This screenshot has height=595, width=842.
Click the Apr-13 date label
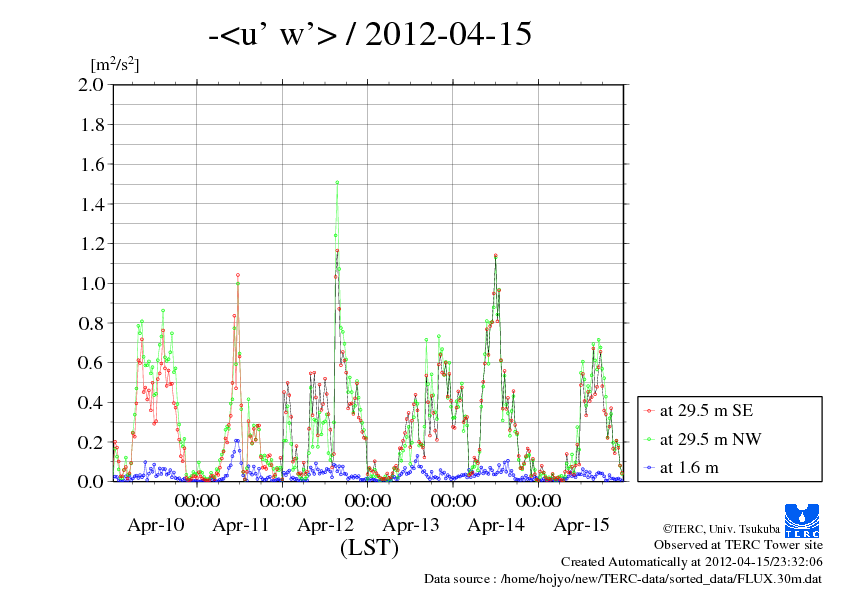[411, 525]
